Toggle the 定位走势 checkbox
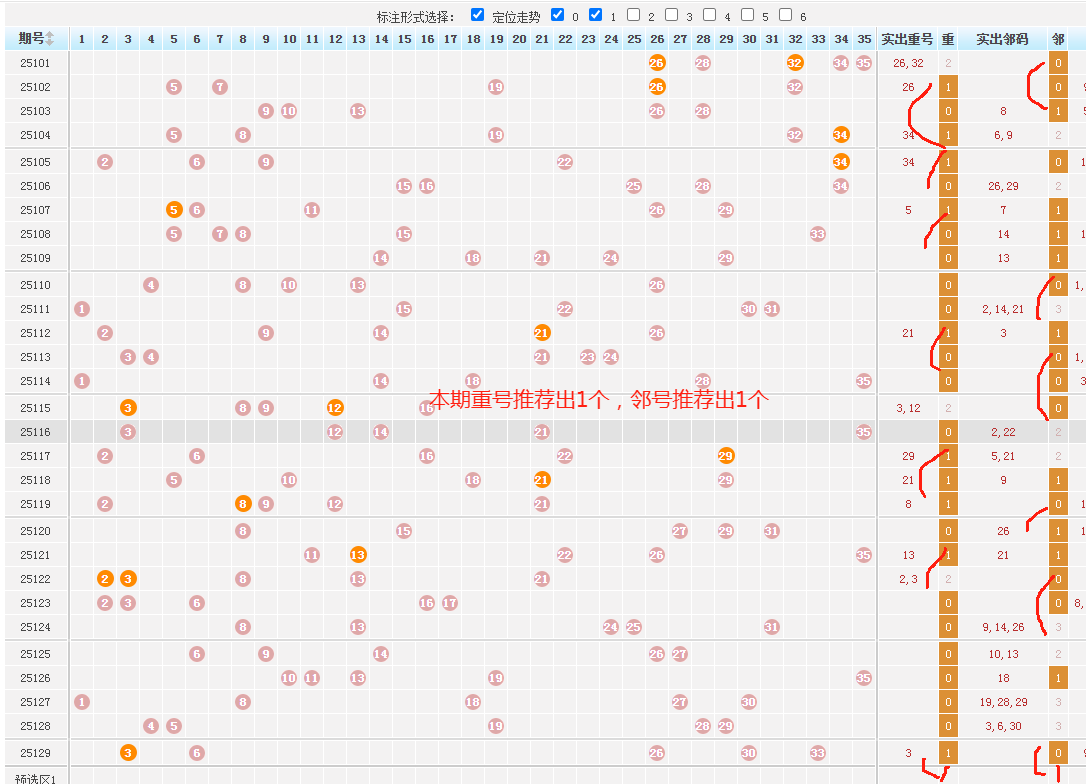Screen dimensions: 1086x784 pyautogui.click(x=477, y=15)
